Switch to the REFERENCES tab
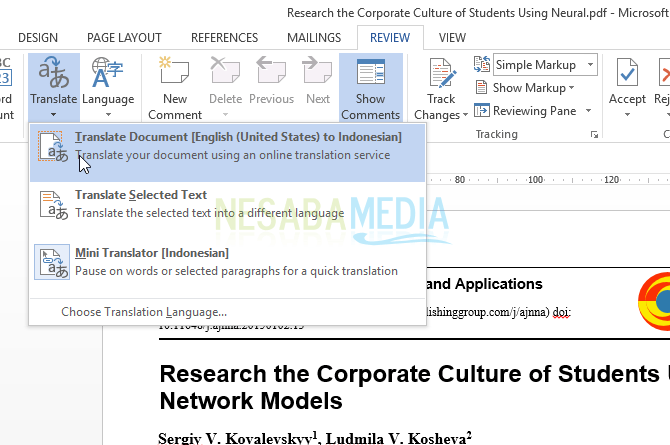Image resolution: width=670 pixels, height=445 pixels. click(224, 38)
